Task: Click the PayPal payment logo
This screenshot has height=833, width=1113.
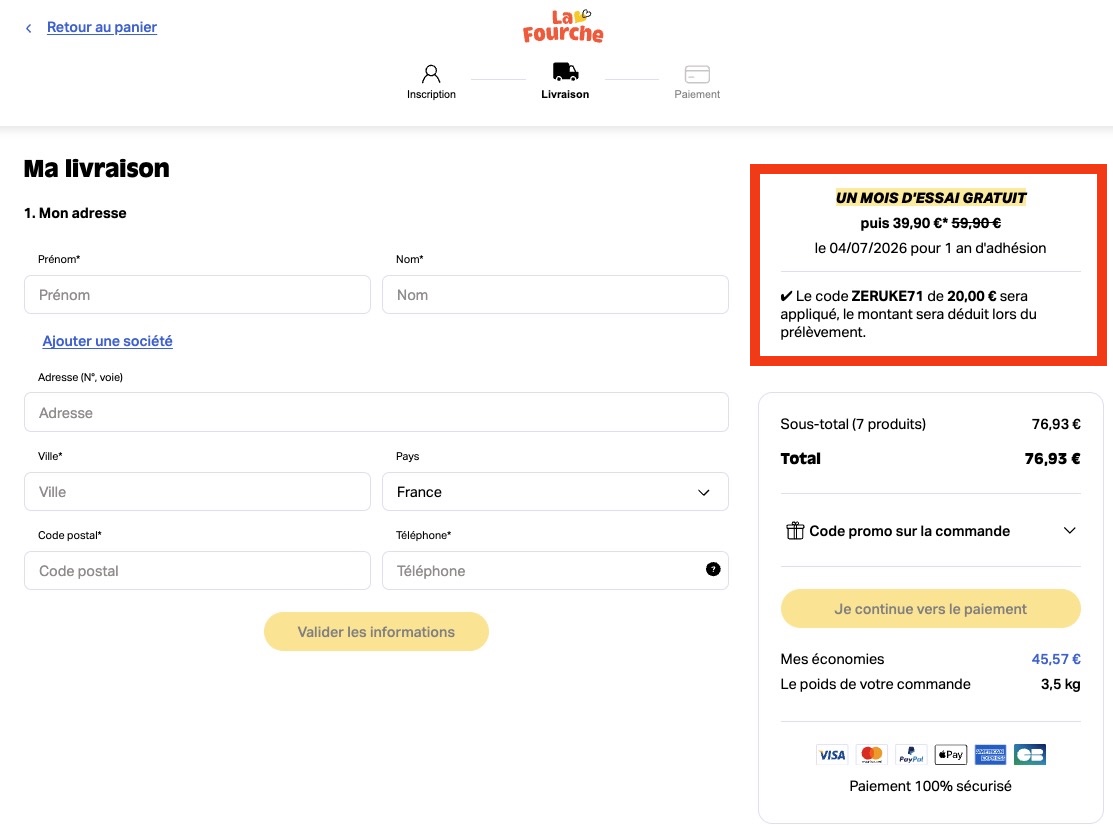Action: pos(911,755)
